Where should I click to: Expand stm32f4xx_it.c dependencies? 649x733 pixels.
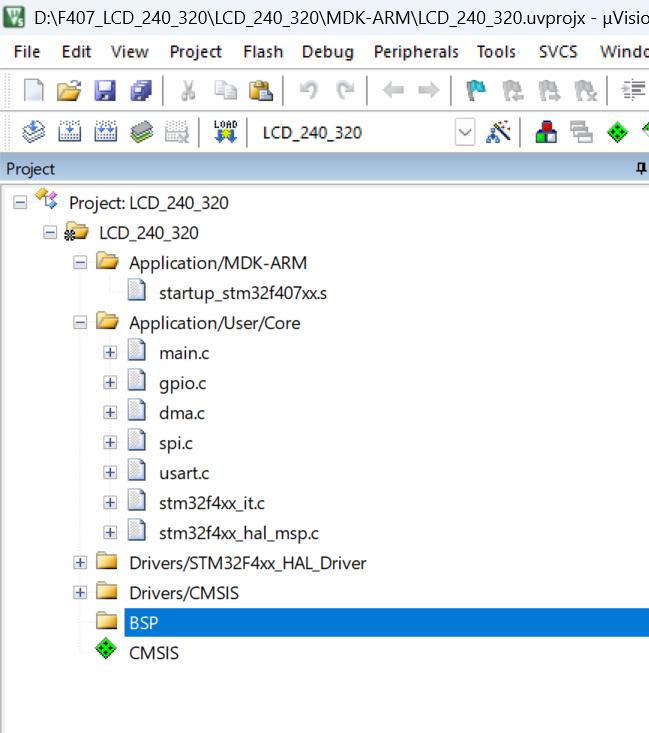pos(110,503)
